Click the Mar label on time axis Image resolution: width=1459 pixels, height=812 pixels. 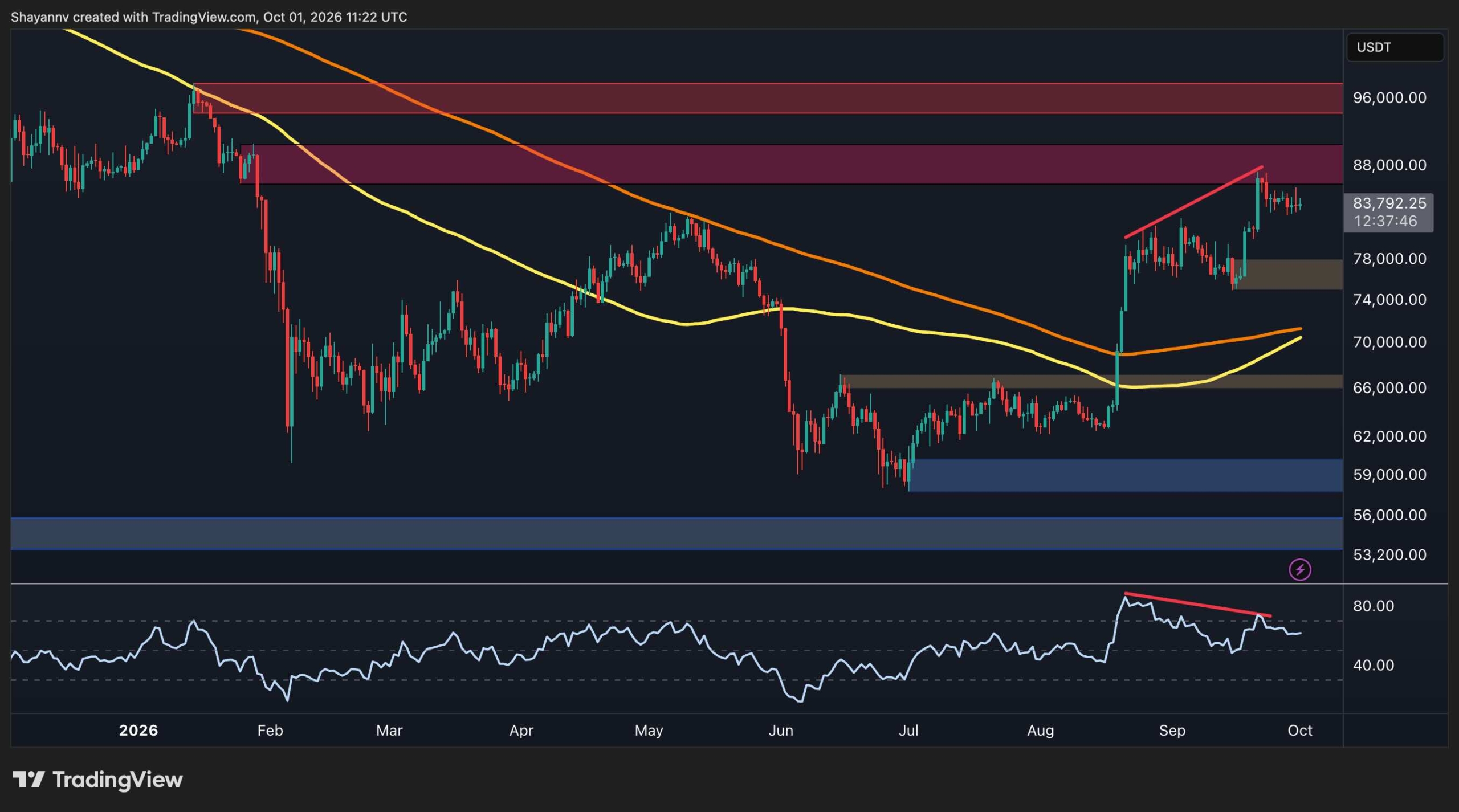[389, 731]
